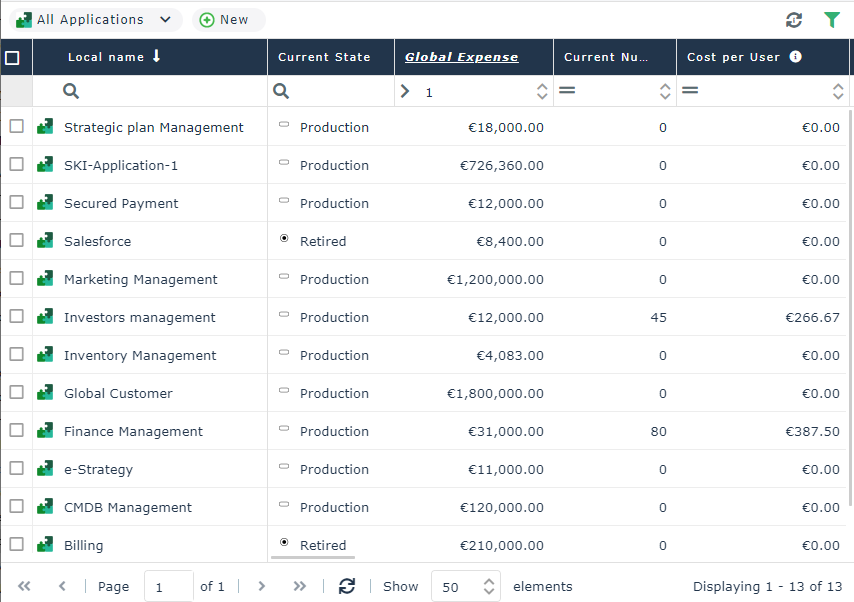Click the search icon under Local name
Image resolution: width=854 pixels, height=602 pixels.
(71, 91)
